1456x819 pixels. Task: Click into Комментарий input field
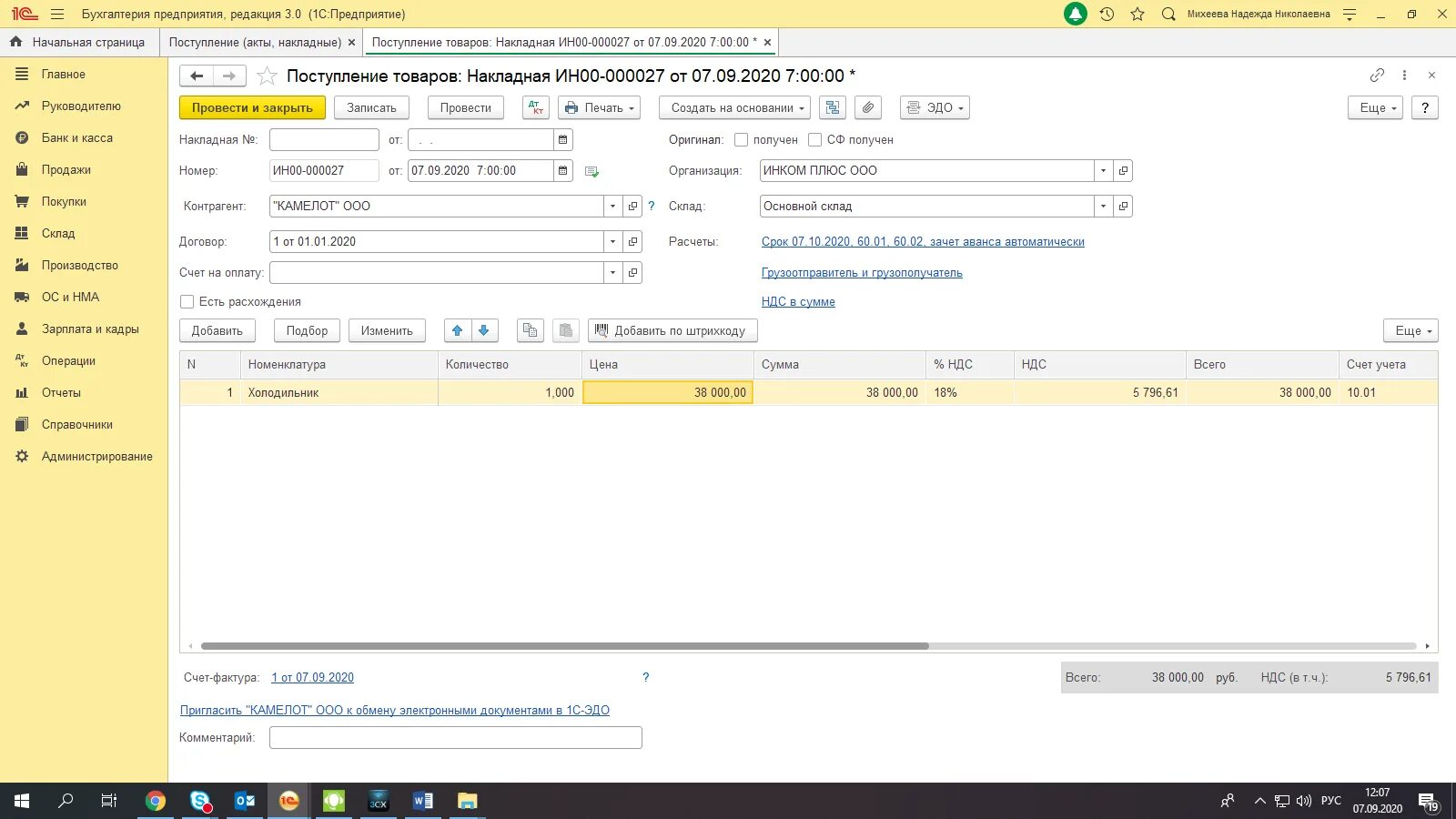coord(456,738)
